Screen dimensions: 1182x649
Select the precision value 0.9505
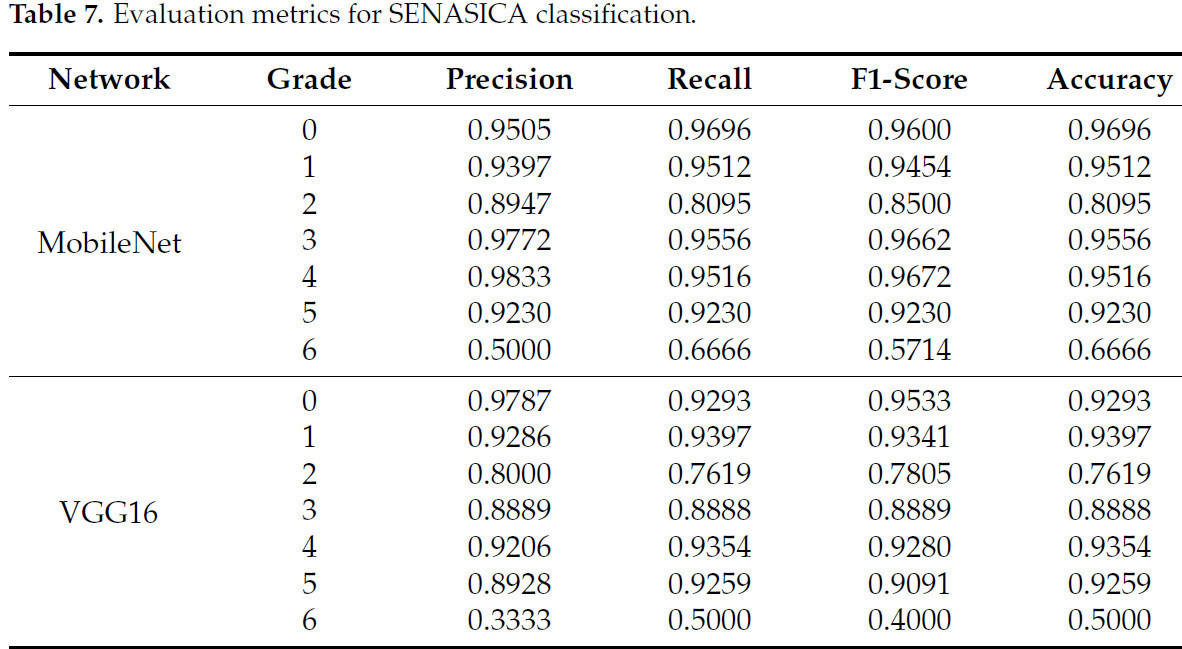pyautogui.click(x=509, y=131)
